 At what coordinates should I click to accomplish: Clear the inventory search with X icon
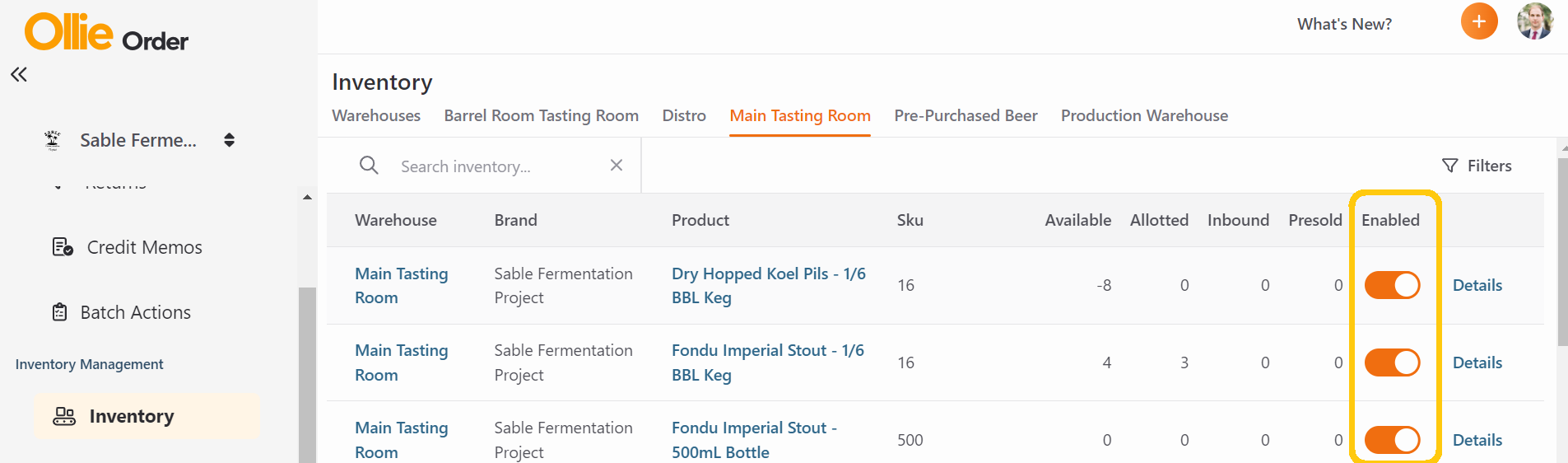[x=616, y=166]
